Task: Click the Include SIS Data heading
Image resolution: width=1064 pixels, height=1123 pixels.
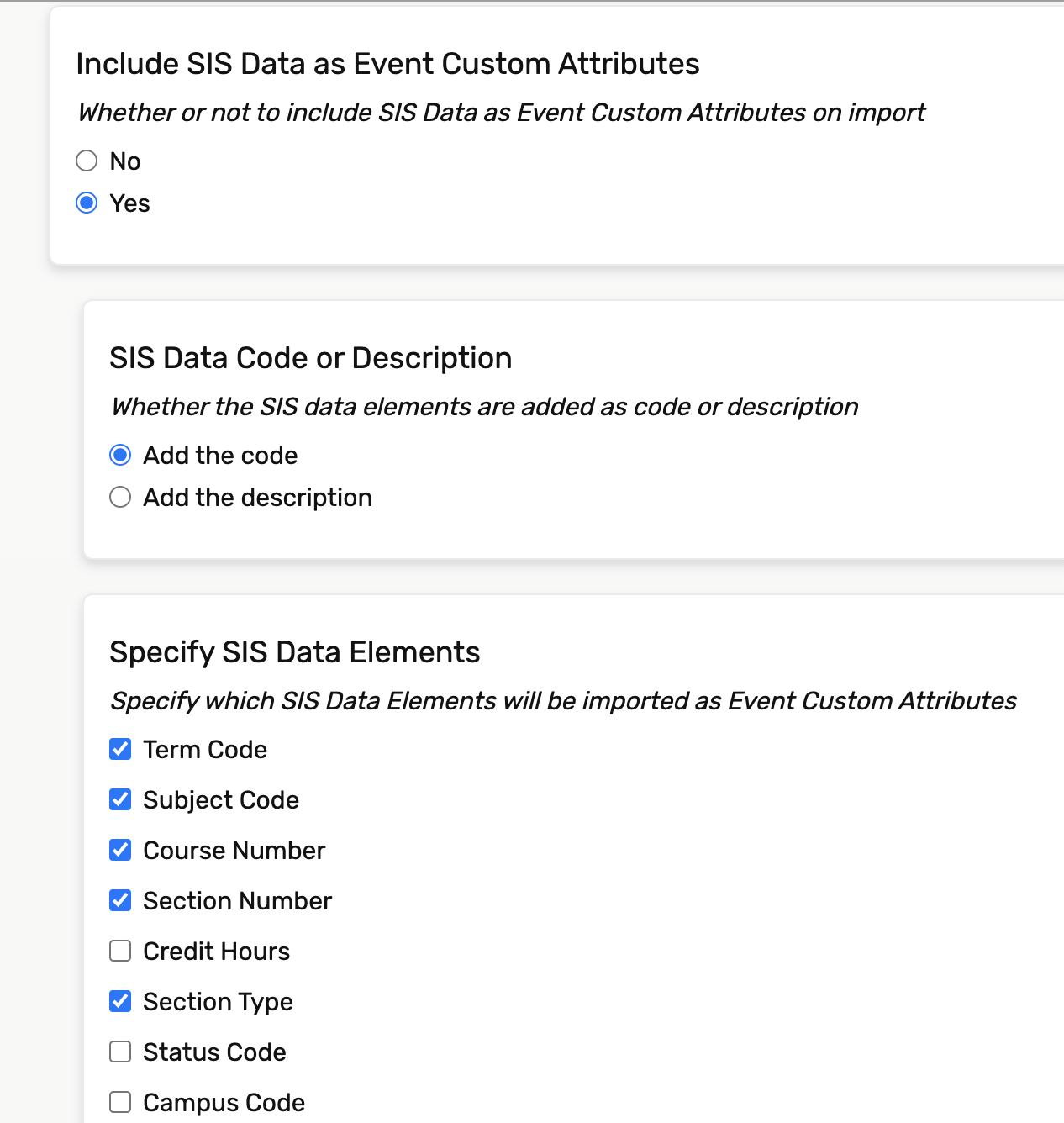Action: (387, 64)
